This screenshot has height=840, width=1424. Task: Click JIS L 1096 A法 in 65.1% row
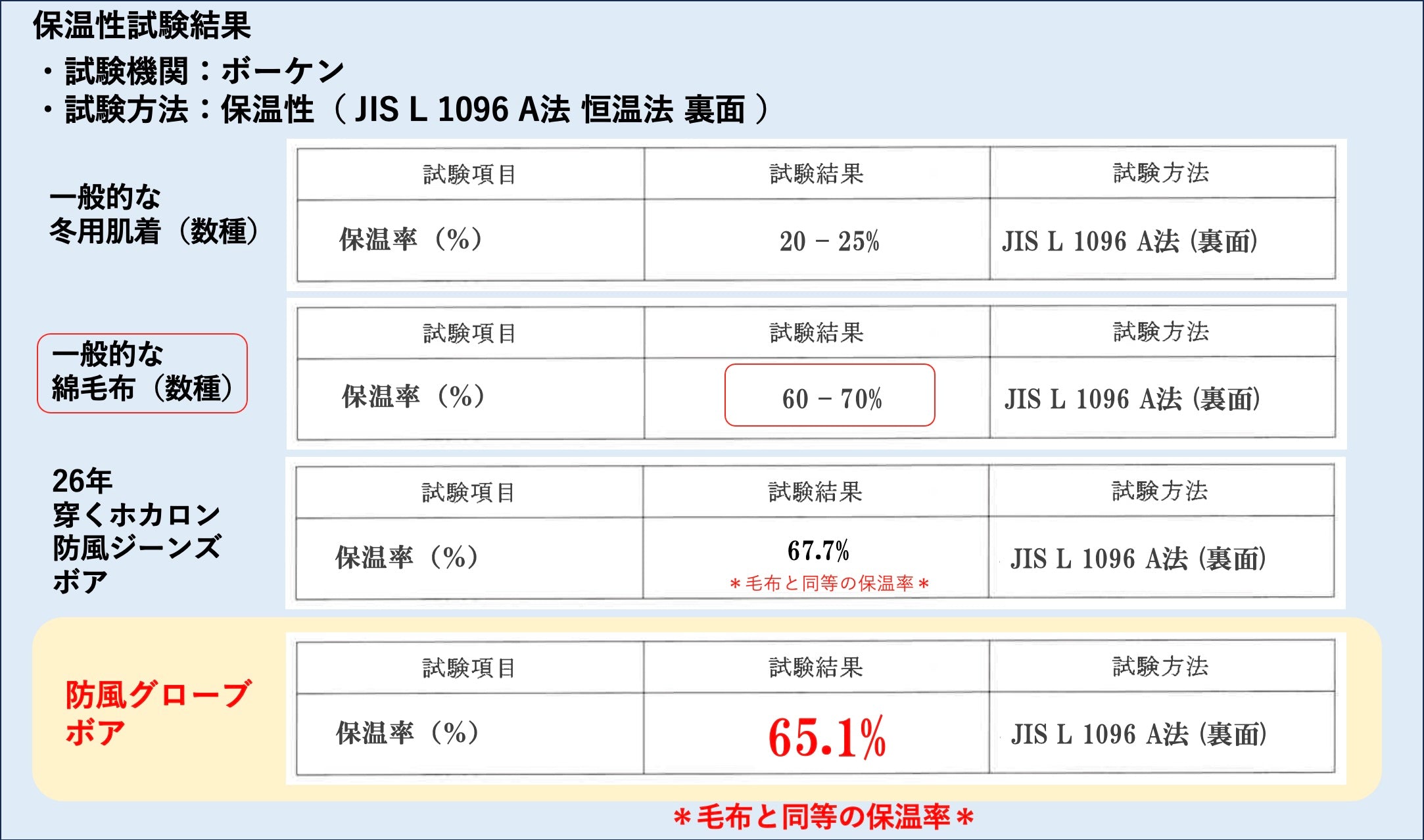point(1139,734)
